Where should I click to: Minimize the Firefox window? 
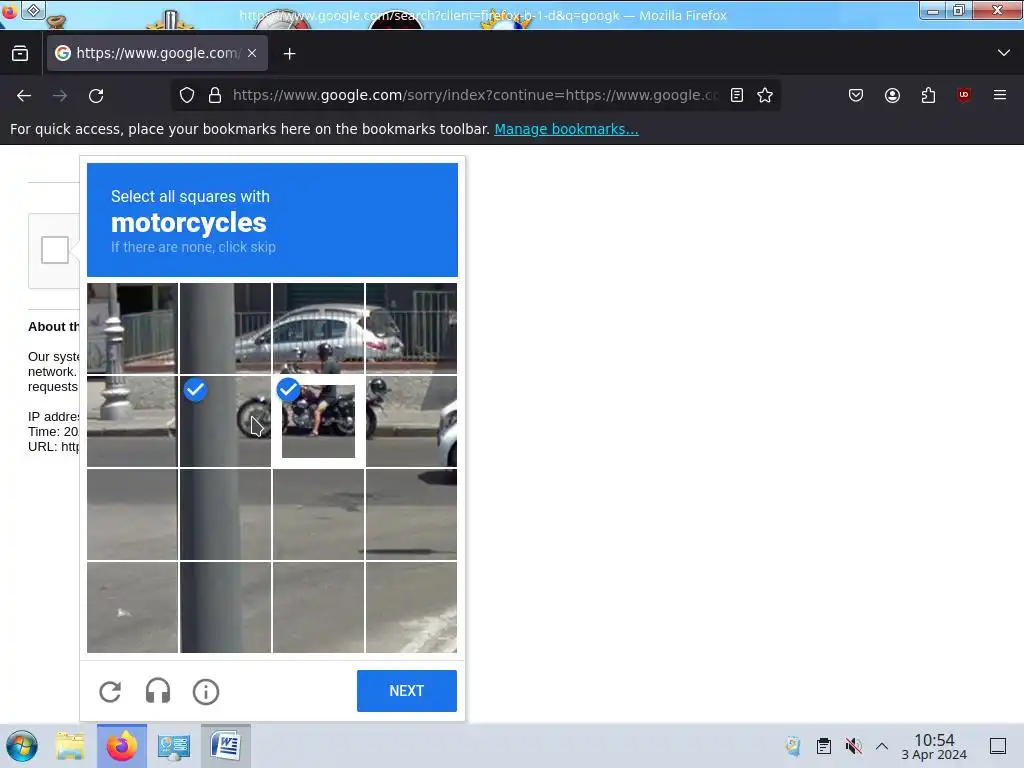coord(933,11)
